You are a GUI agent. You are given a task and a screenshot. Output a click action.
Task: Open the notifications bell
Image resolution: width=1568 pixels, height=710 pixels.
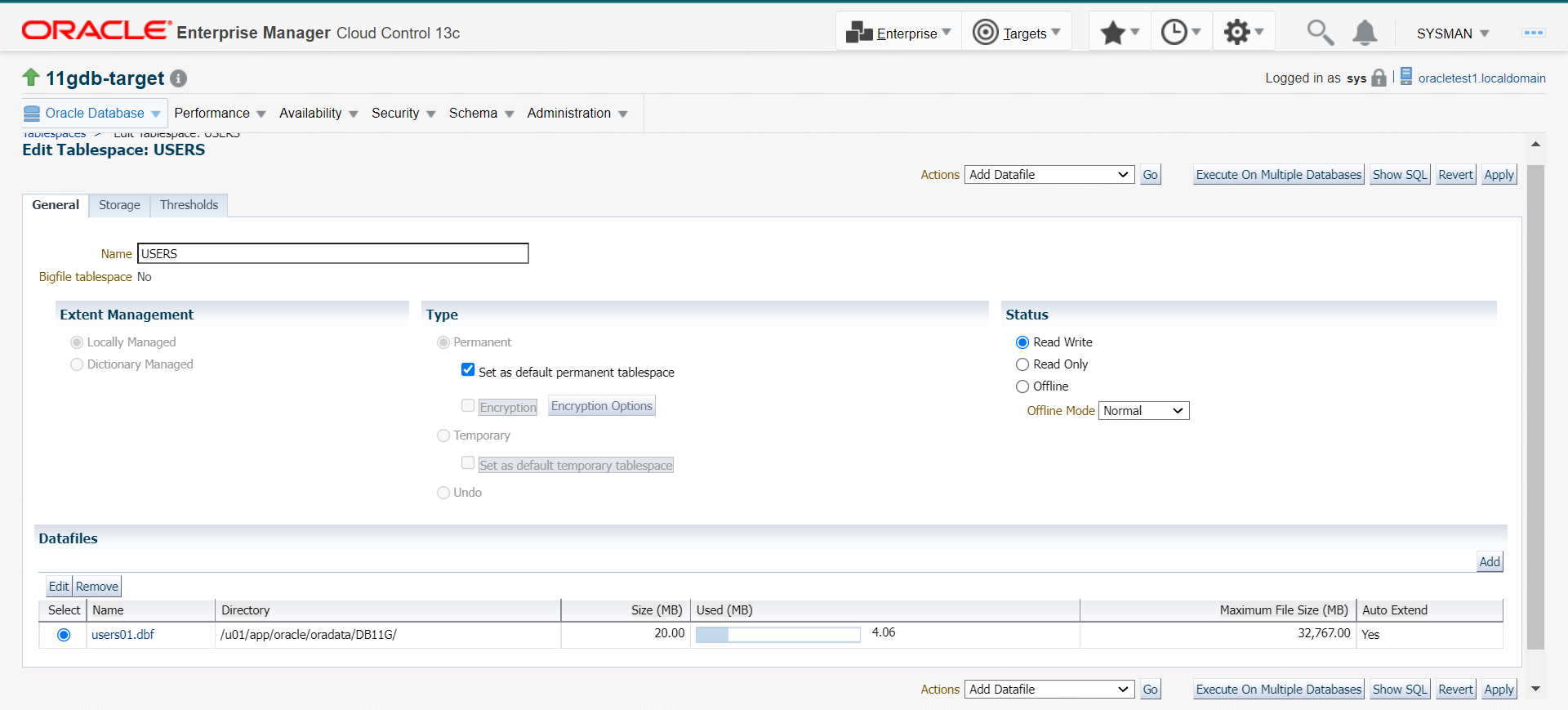pyautogui.click(x=1365, y=33)
